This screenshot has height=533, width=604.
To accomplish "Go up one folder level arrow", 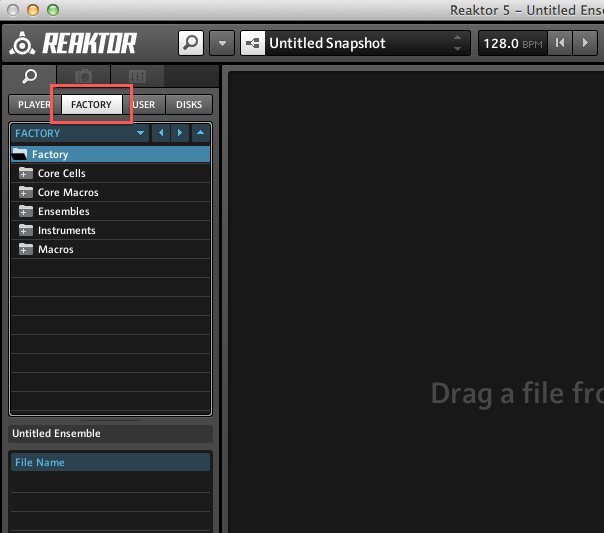I will pyautogui.click(x=200, y=133).
